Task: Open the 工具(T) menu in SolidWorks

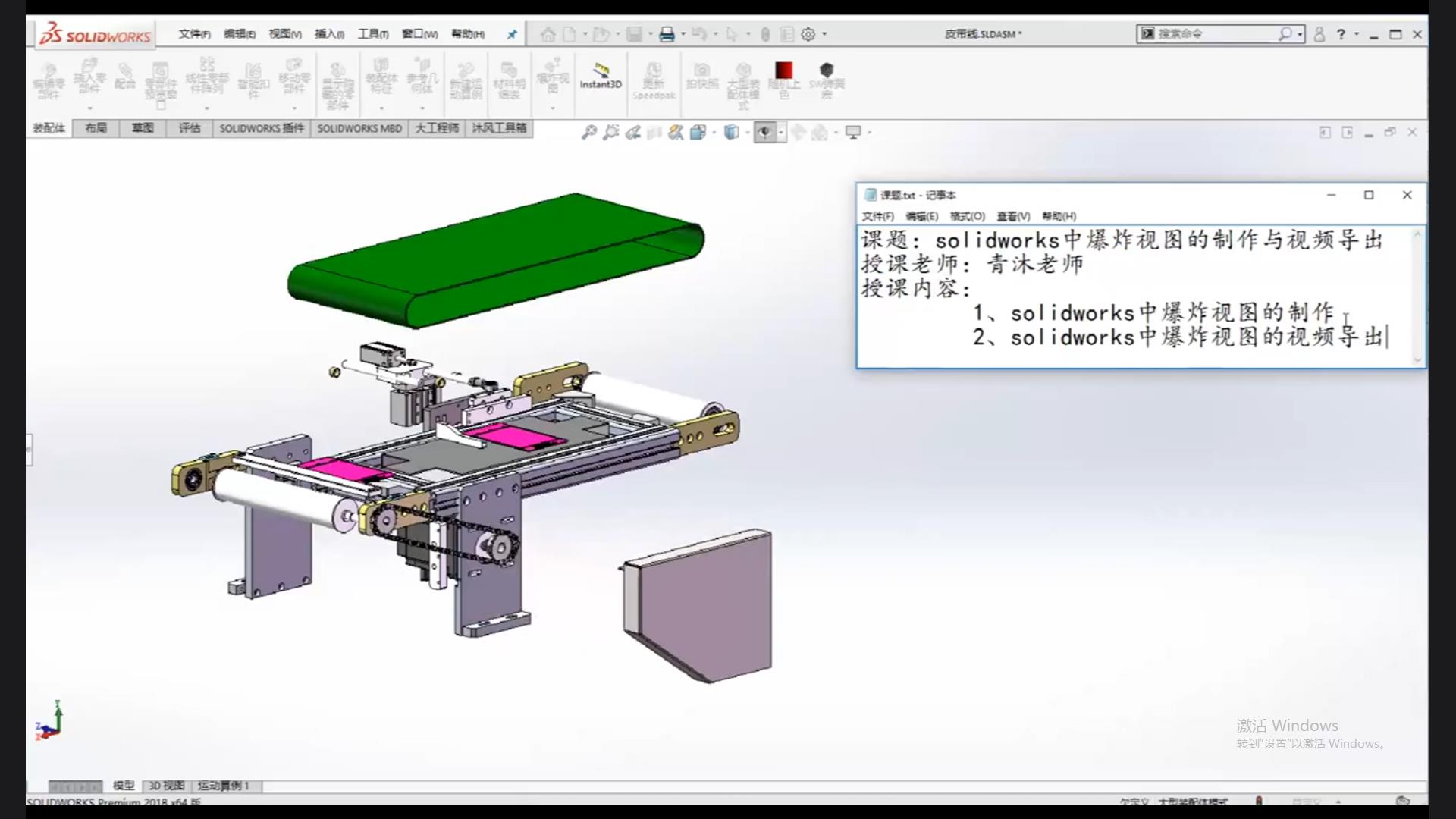Action: click(373, 34)
